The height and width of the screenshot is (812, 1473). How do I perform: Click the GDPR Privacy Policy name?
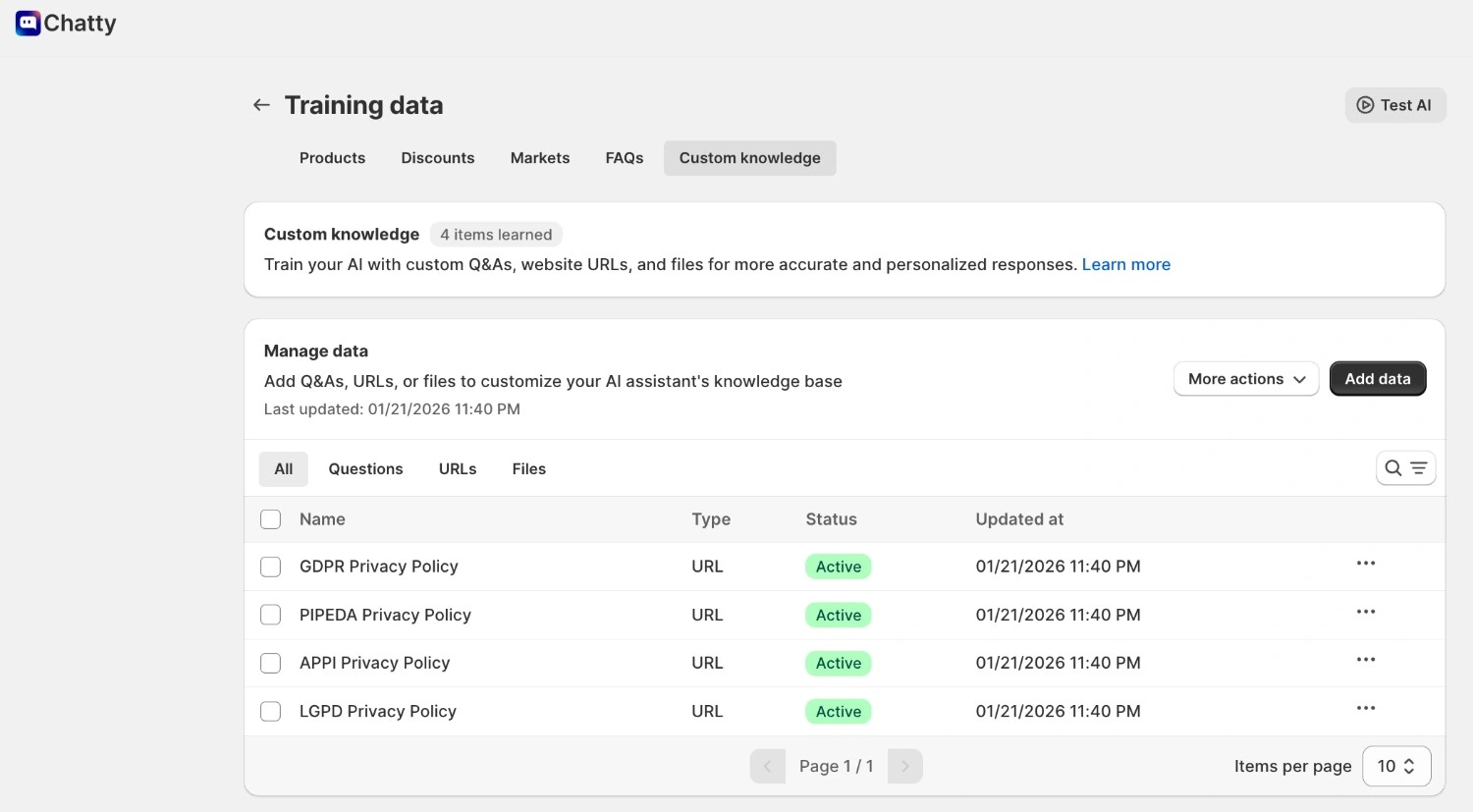click(x=379, y=567)
